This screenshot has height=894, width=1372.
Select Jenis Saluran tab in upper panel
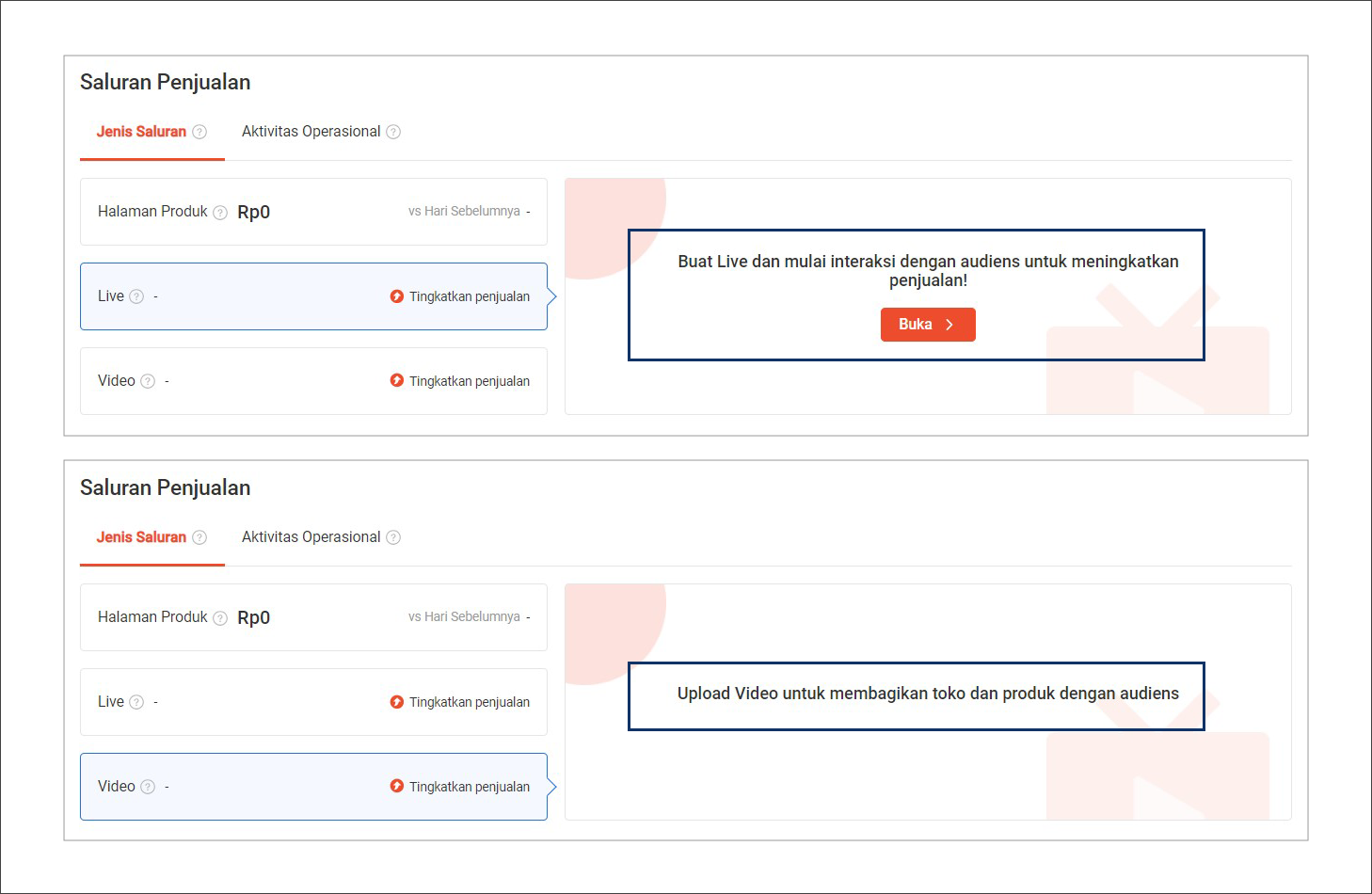pos(141,132)
